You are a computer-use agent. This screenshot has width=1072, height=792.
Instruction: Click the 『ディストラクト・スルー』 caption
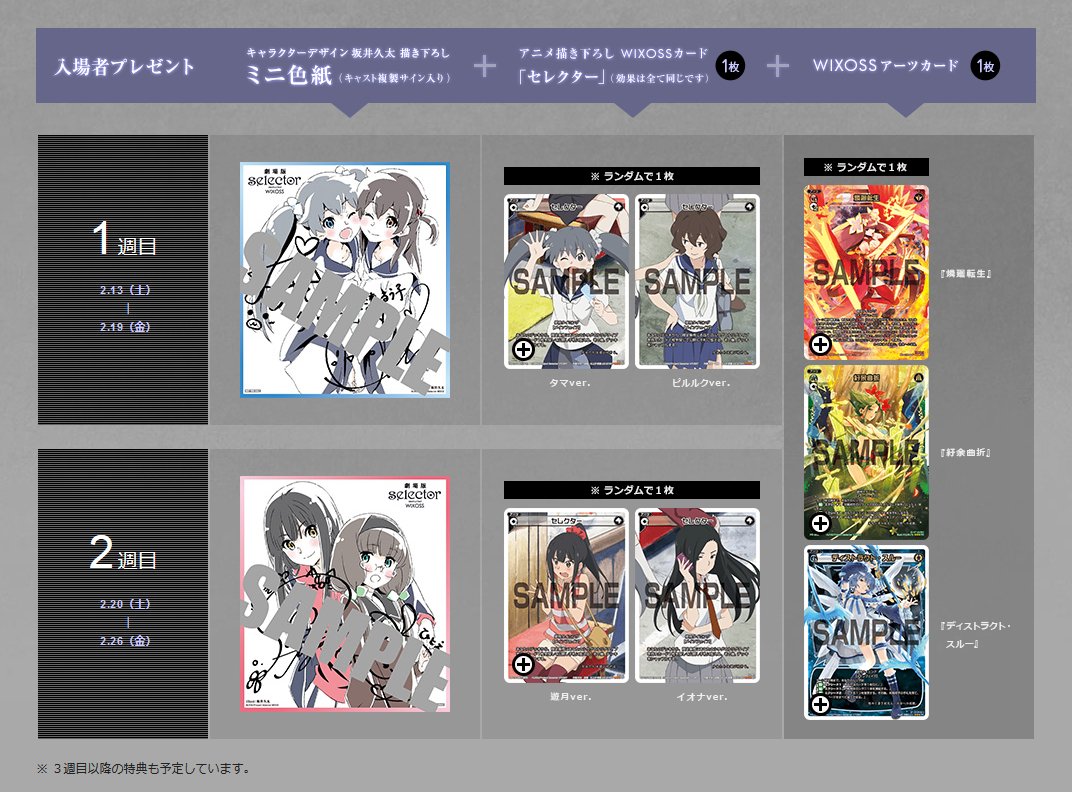click(x=975, y=635)
